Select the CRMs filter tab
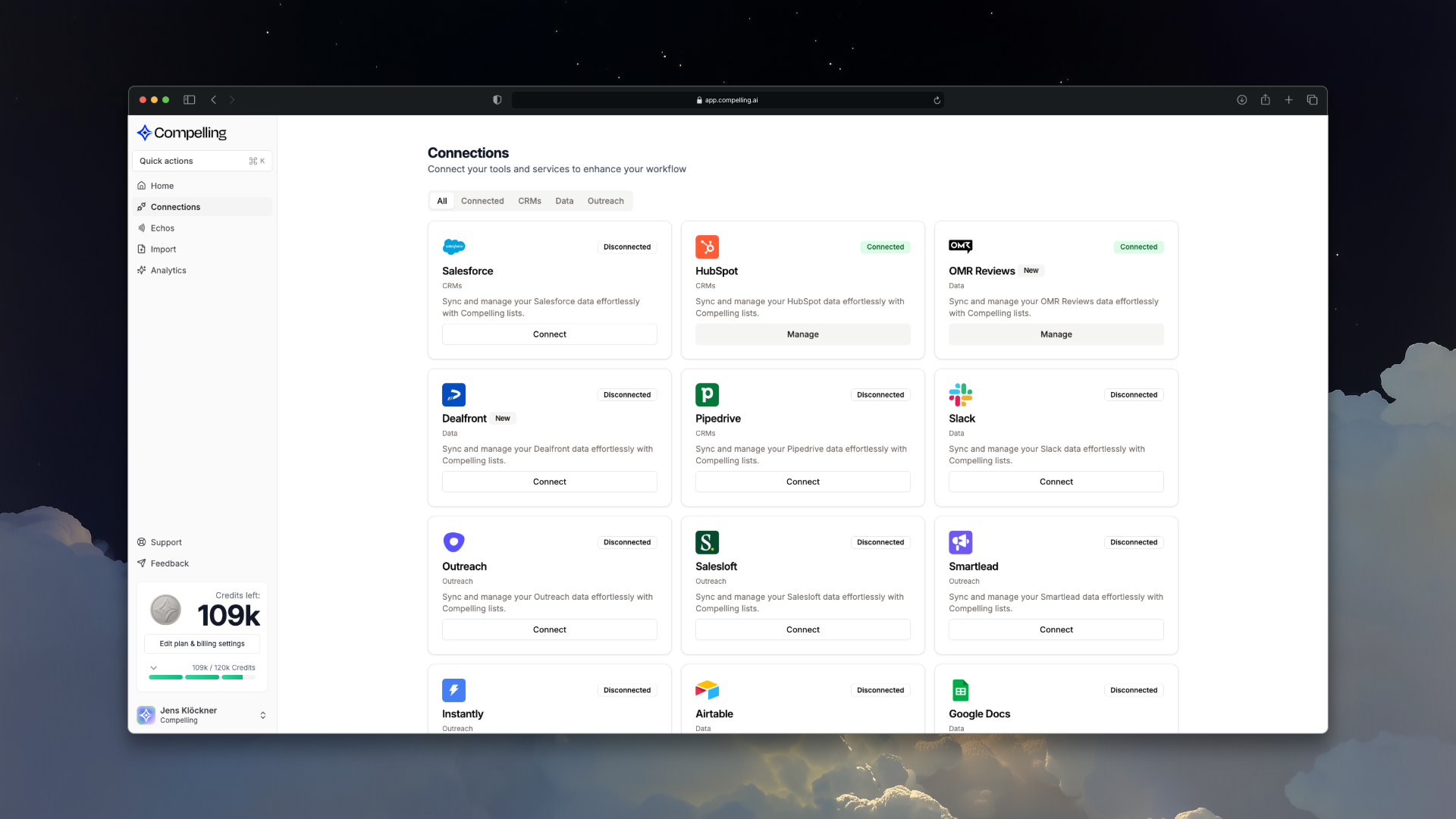 (x=529, y=201)
